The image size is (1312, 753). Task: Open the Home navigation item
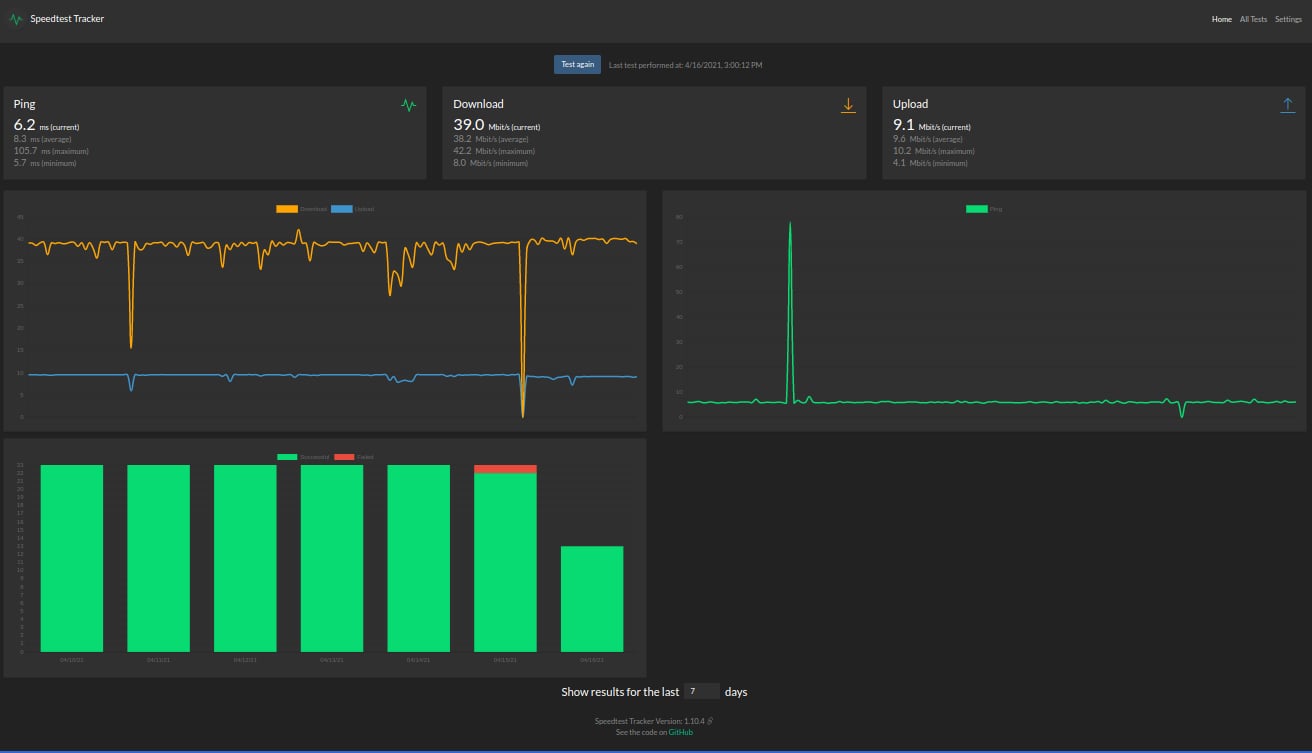coord(1221,19)
